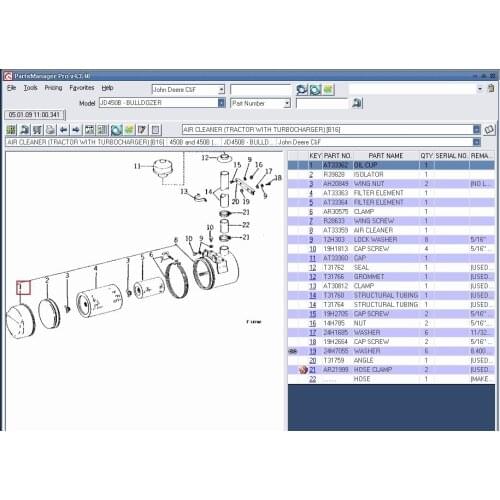The height and width of the screenshot is (500, 500).
Task: Click the search icon beside the part number field
Action: point(357,103)
